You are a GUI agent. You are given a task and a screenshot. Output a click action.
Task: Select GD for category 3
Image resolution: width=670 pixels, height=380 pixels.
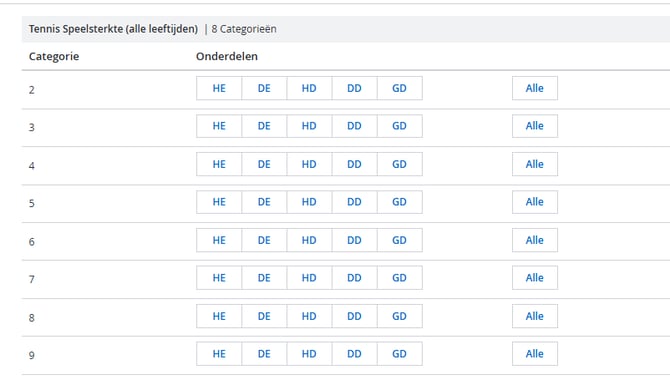(400, 126)
